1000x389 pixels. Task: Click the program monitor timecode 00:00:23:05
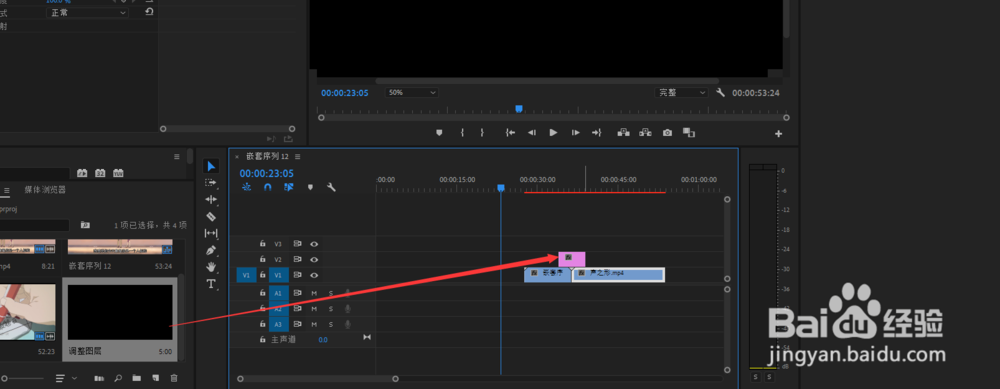pos(345,93)
